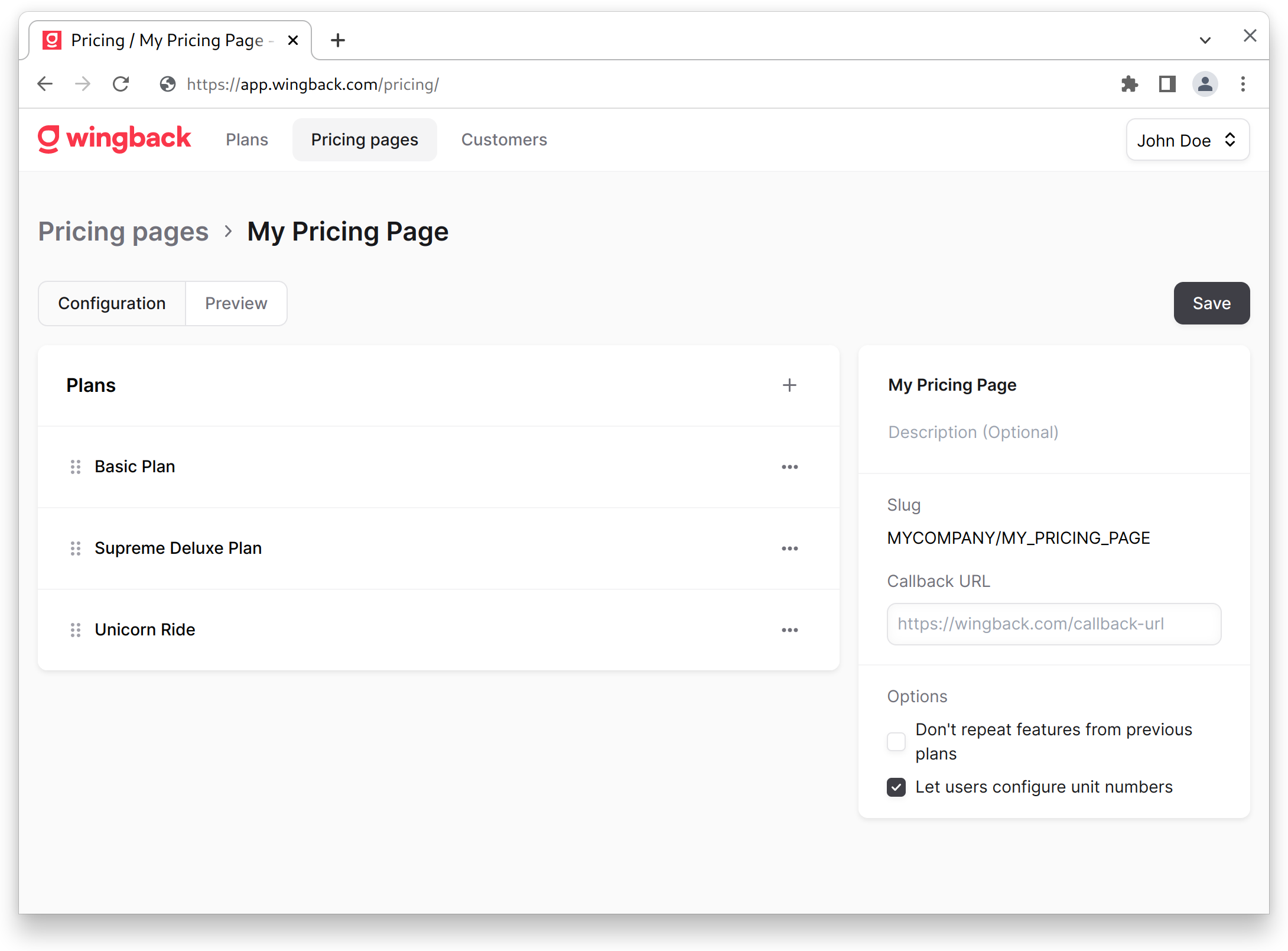Open options menu for Supreme Deluxe Plan

tap(790, 548)
